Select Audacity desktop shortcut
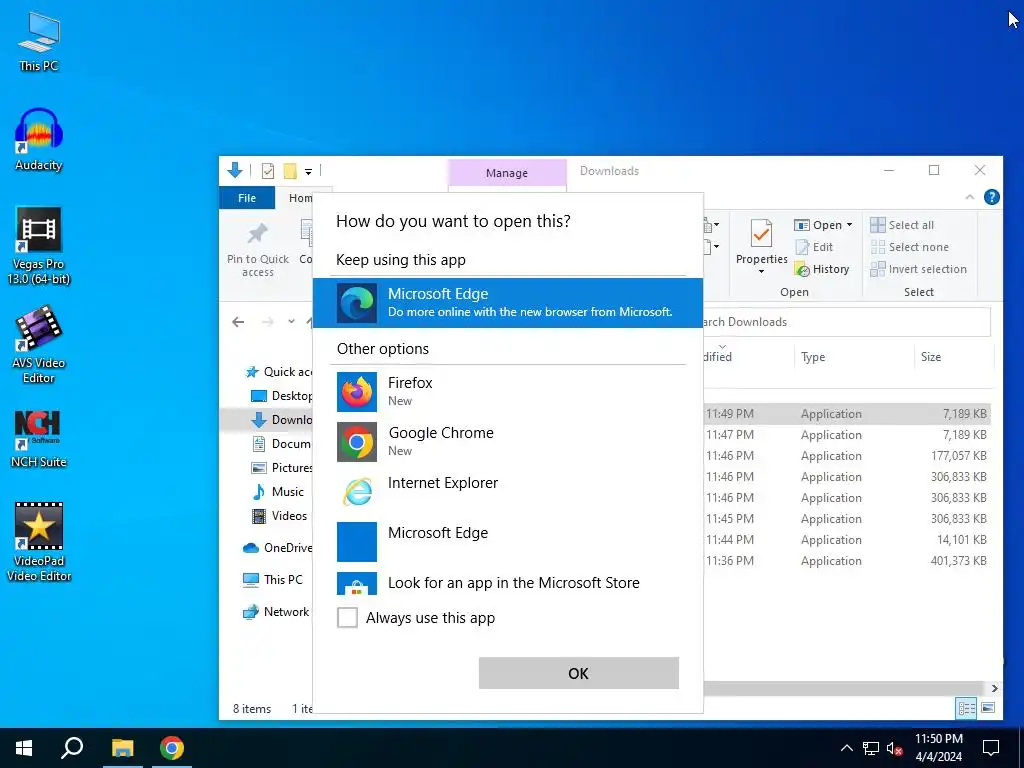Image resolution: width=1024 pixels, height=768 pixels. (39, 140)
